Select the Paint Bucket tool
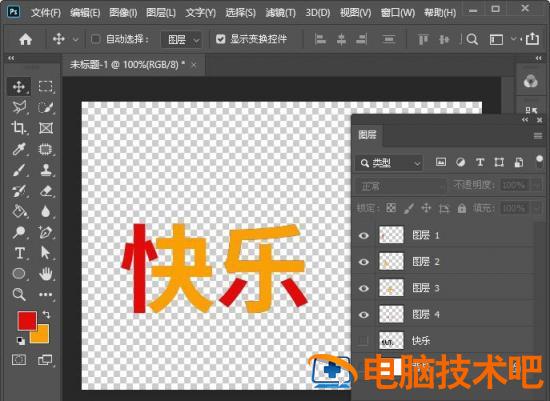 [x=19, y=212]
